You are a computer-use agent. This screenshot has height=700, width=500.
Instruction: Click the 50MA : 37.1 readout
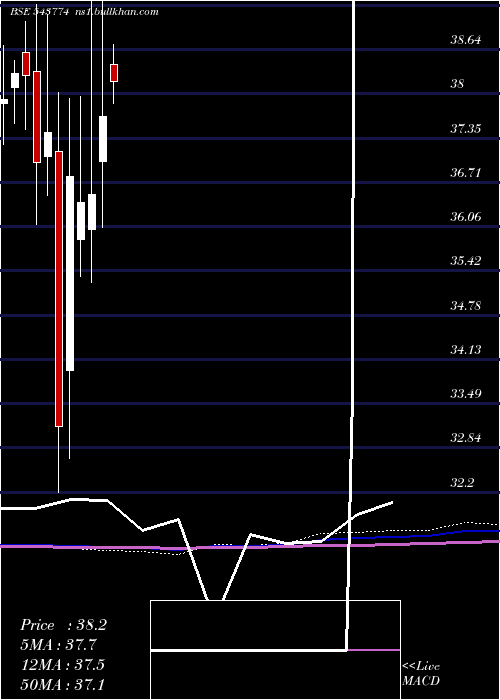click(62, 684)
